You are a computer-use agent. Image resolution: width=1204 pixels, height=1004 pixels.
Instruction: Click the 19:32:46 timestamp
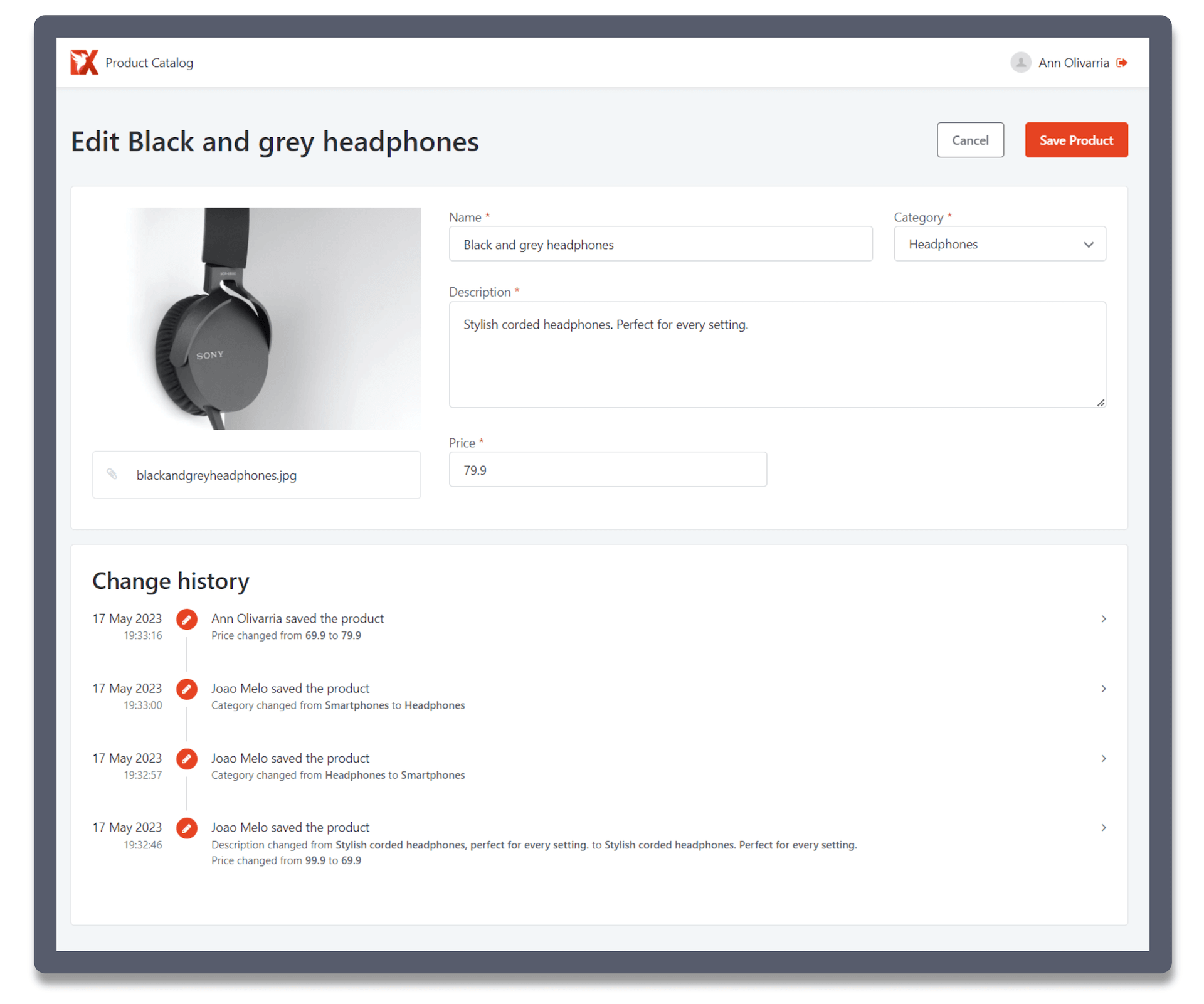tap(142, 845)
